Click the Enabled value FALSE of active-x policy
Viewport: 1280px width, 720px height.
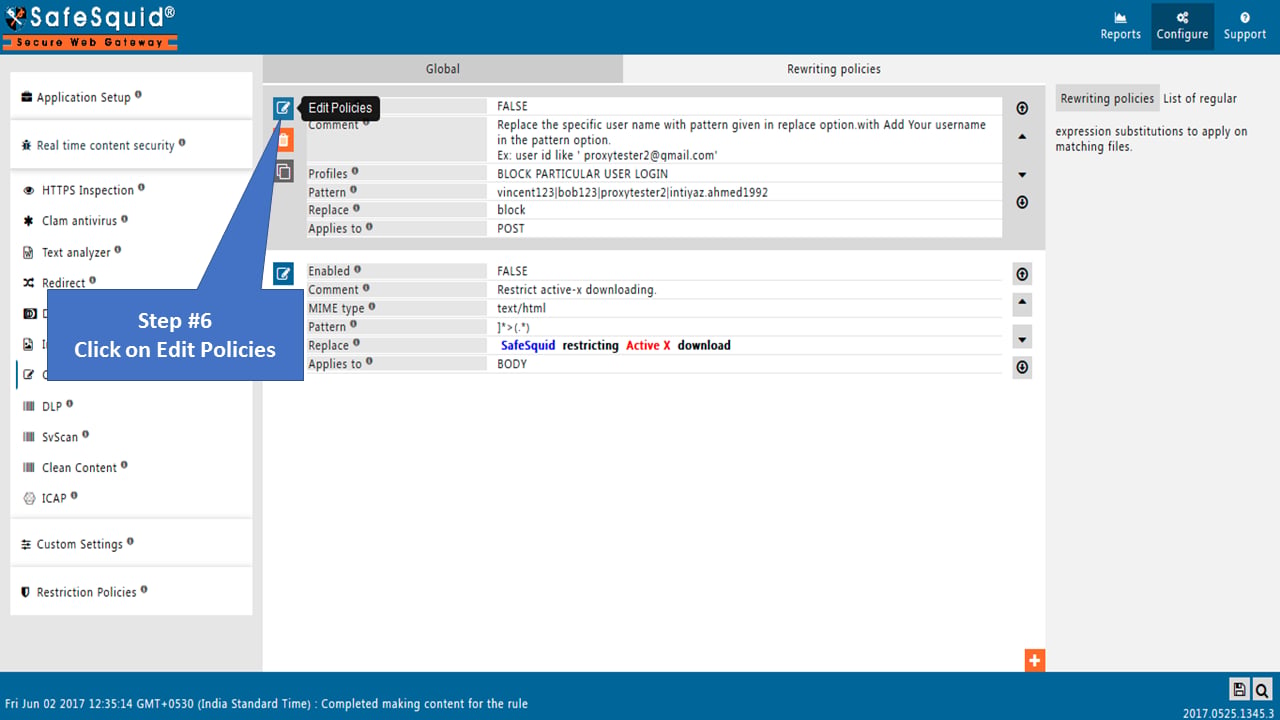[512, 271]
